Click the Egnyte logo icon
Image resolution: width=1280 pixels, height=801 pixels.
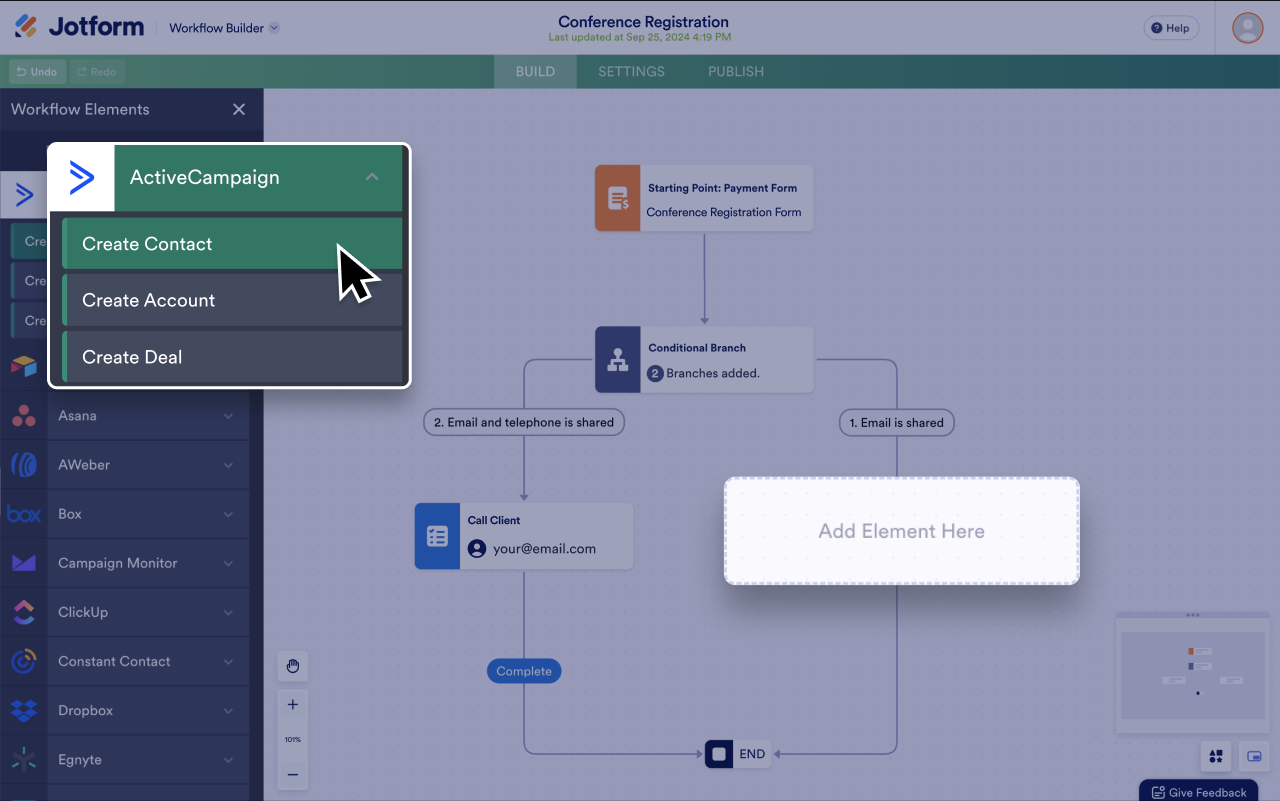[24, 759]
